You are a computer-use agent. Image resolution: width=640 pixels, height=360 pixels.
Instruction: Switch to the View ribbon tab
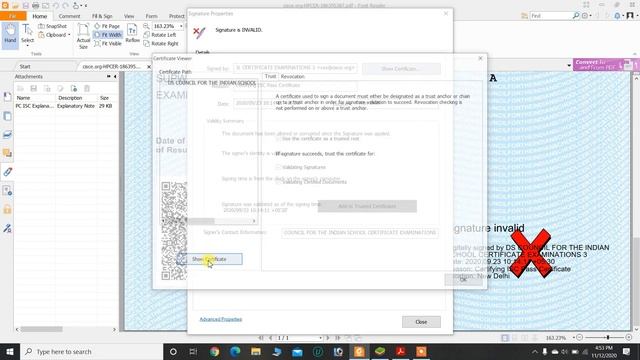[129, 16]
